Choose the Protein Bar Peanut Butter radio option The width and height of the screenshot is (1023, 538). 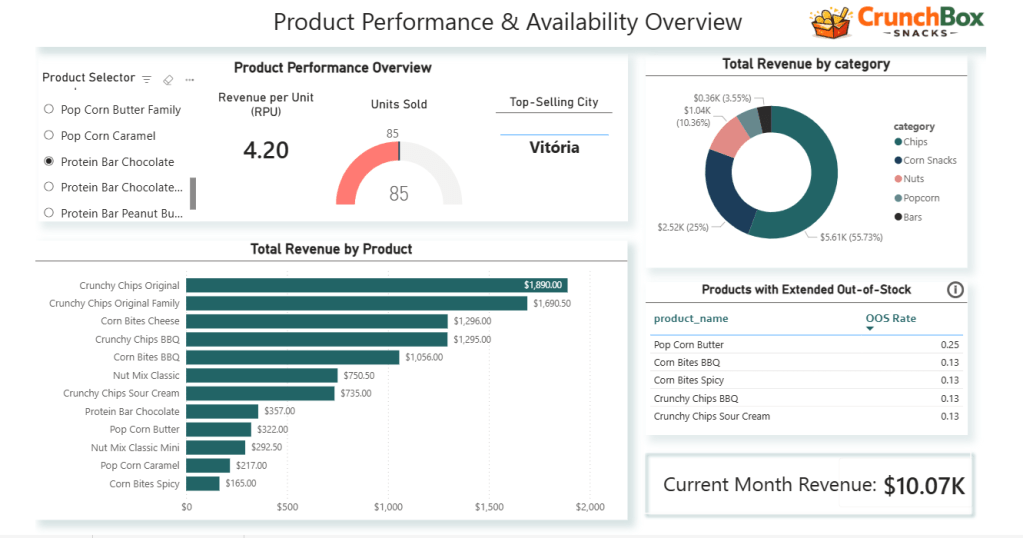(49, 212)
